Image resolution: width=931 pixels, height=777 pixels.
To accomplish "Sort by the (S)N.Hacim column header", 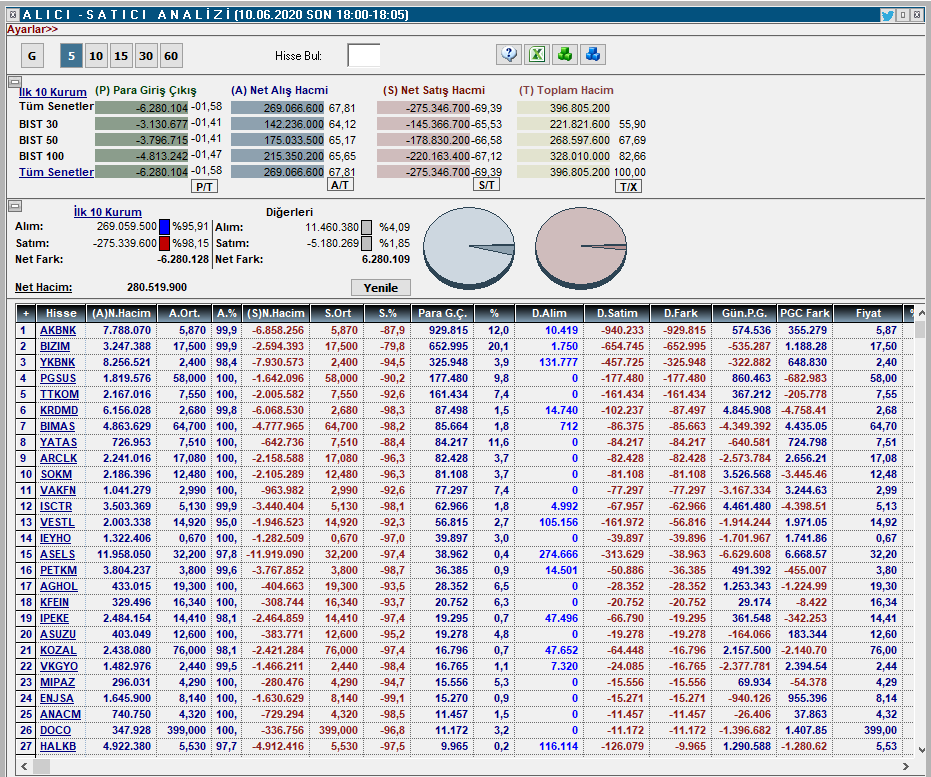I will click(276, 313).
